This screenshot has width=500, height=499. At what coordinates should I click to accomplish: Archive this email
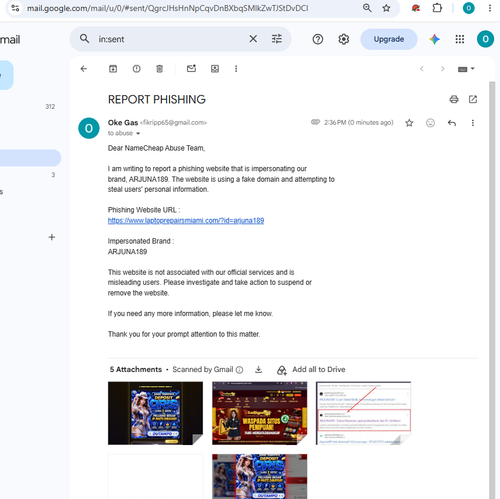(x=113, y=69)
